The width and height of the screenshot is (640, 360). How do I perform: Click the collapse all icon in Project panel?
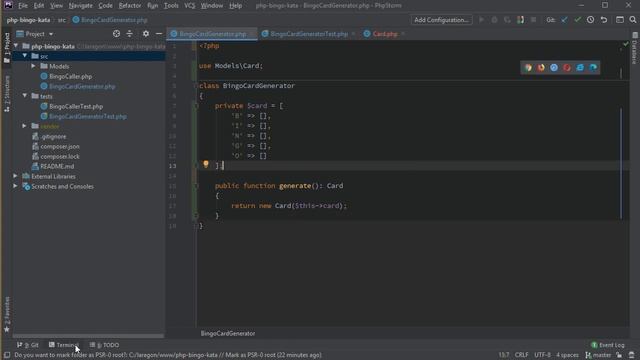coord(129,34)
